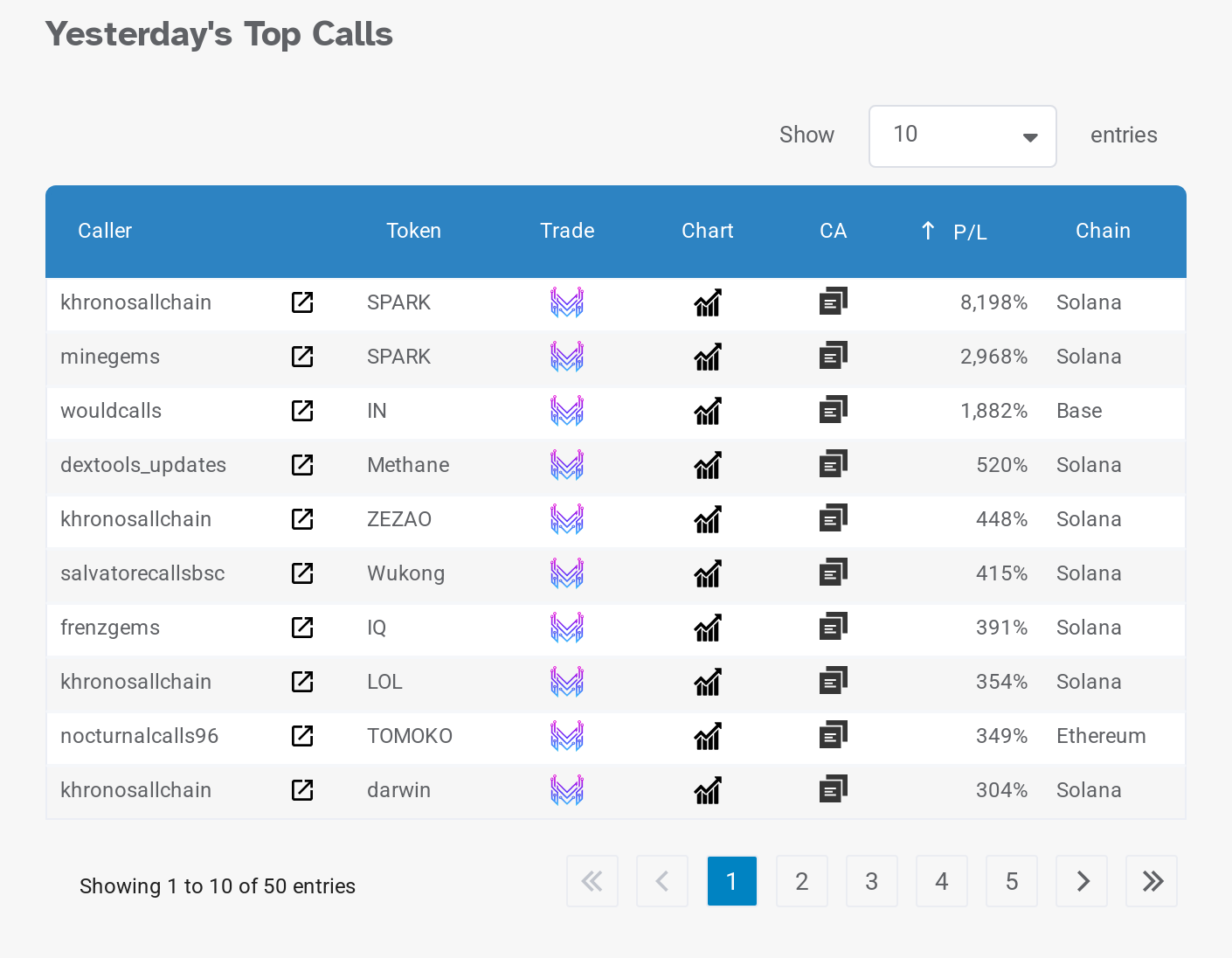Viewport: 1232px width, 958px height.
Task: Open khronosallchain SPARK caller external link icon
Action: pyautogui.click(x=302, y=302)
